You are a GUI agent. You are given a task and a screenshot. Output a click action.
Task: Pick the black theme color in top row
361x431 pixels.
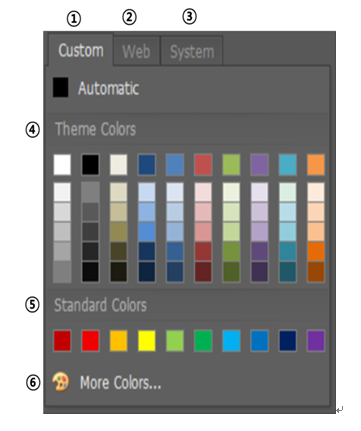pyautogui.click(x=90, y=164)
